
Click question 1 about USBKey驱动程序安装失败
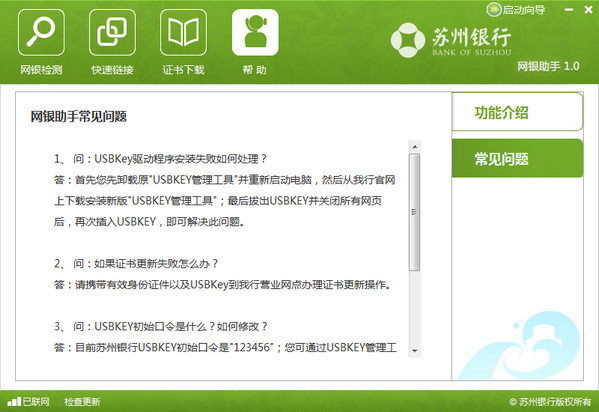160,159
